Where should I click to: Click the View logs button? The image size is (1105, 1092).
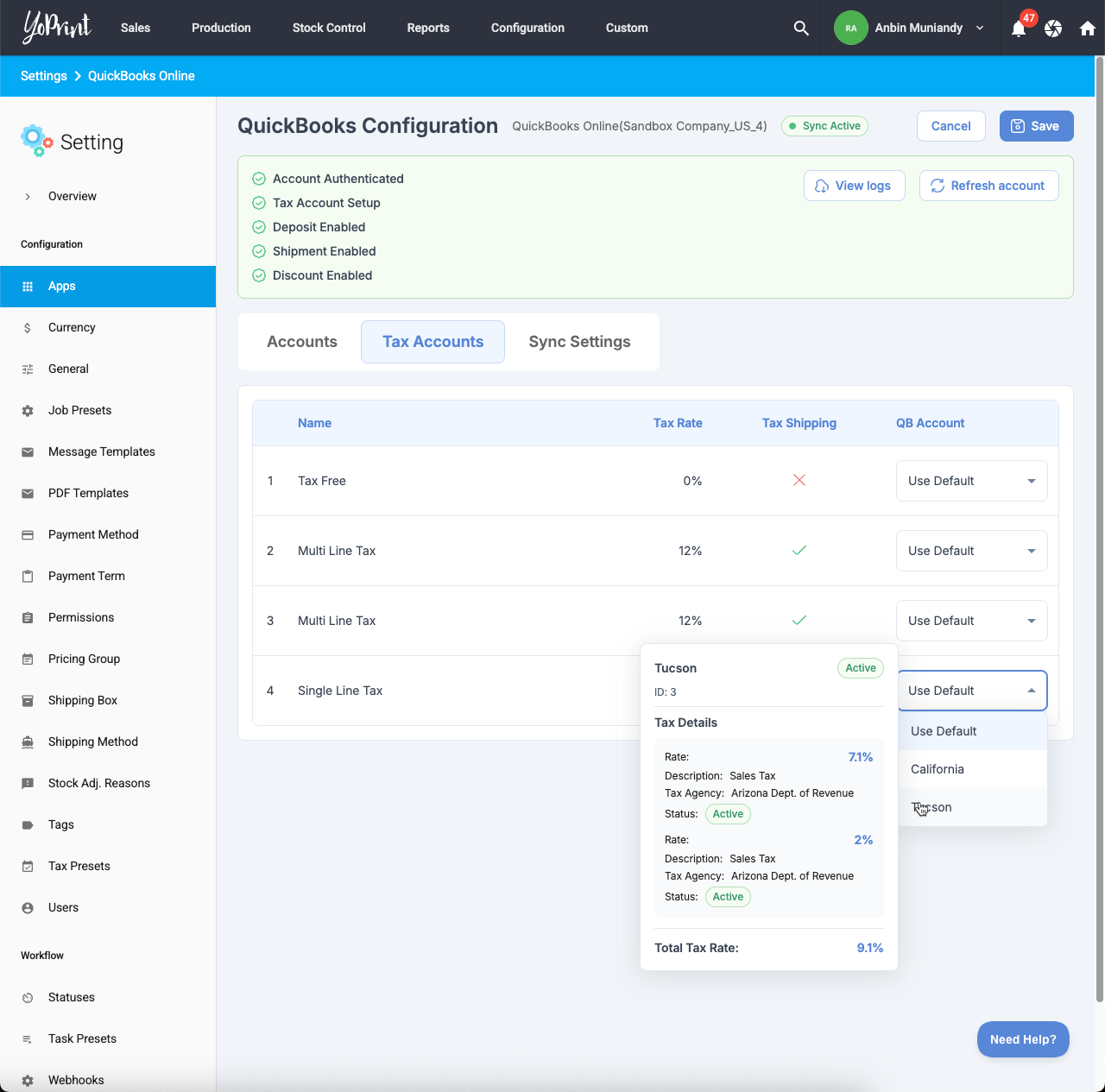(x=854, y=186)
